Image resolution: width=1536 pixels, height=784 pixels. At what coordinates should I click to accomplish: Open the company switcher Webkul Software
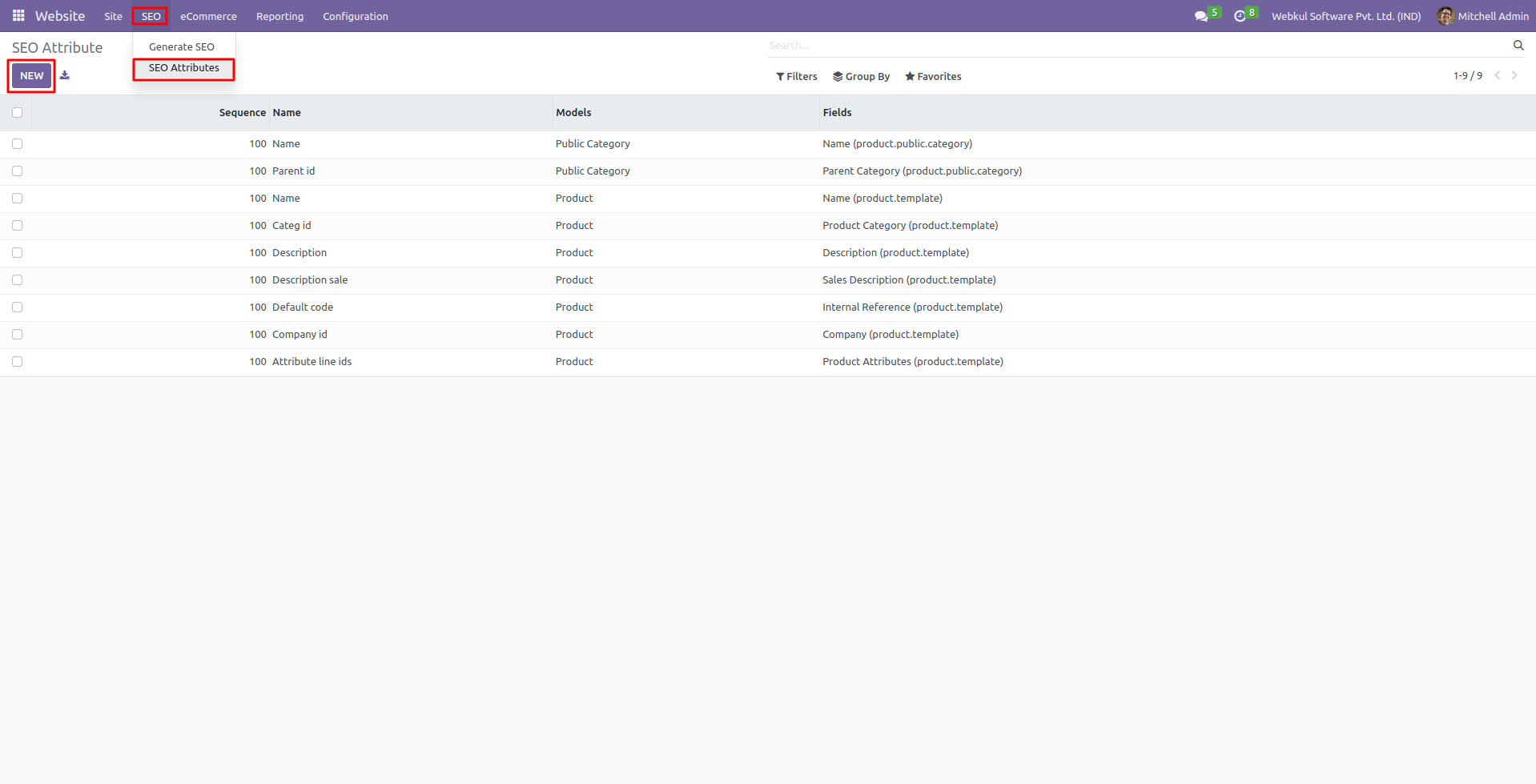point(1346,16)
